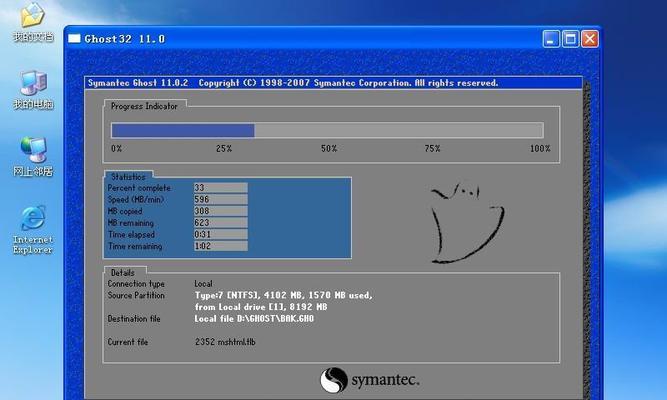Screen dimensions: 667x400
Task: Click the Time remaining value 1:02
Action: 220,246
